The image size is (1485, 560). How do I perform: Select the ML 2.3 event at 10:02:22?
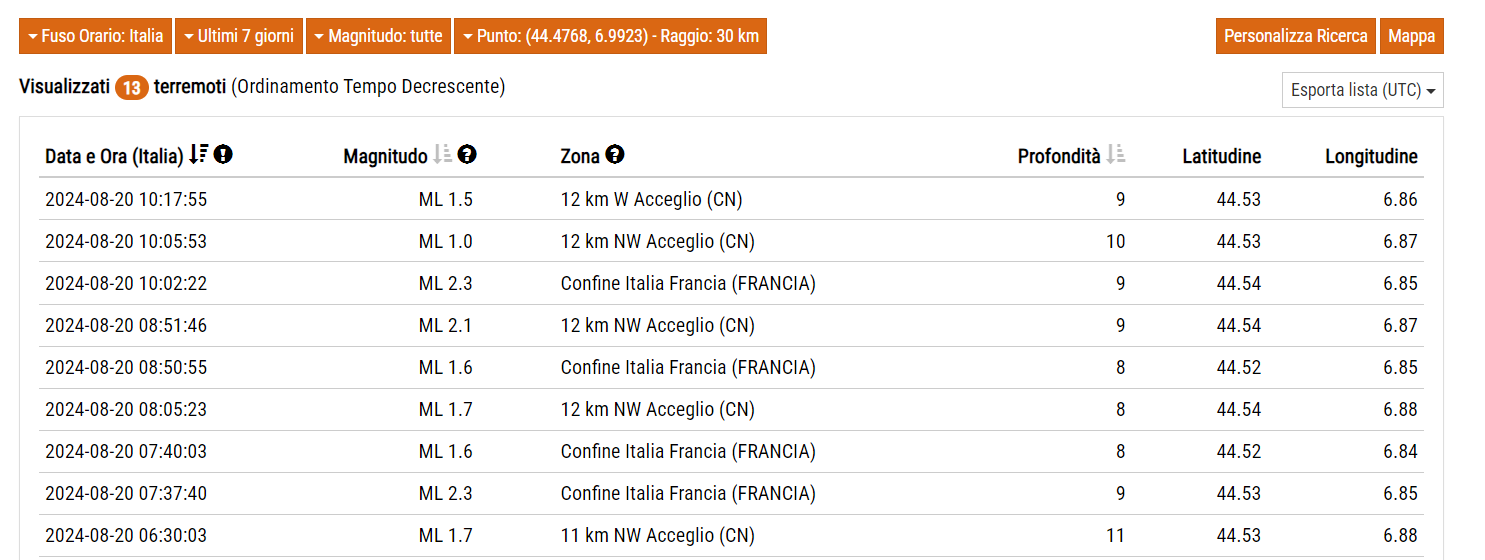pyautogui.click(x=731, y=283)
